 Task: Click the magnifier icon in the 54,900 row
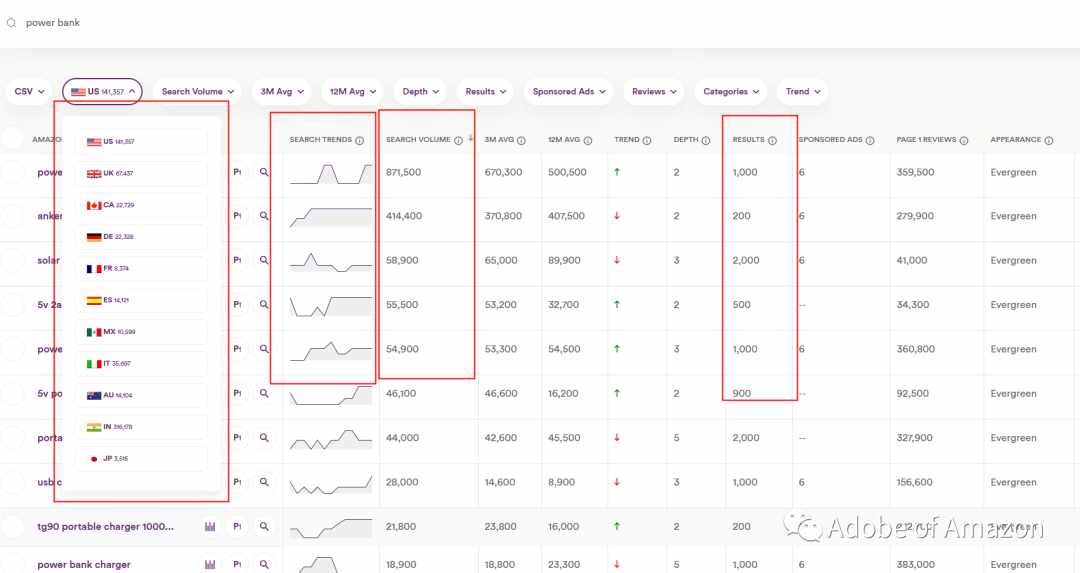[x=264, y=349]
